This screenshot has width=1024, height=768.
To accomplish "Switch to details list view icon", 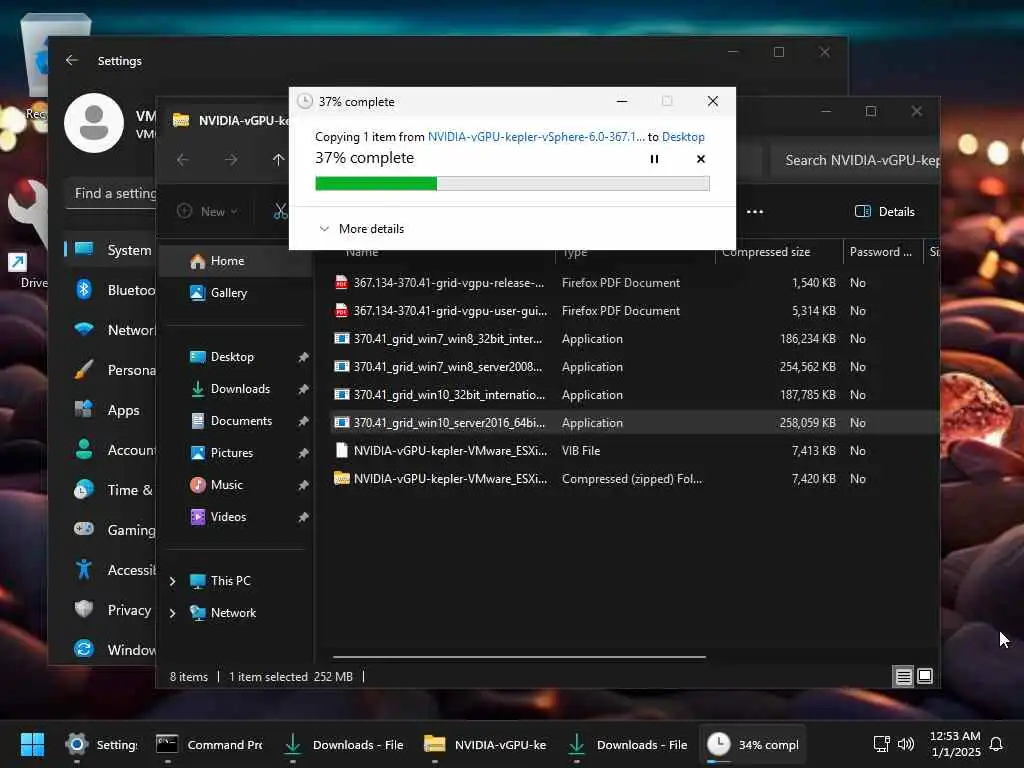I will tap(903, 677).
